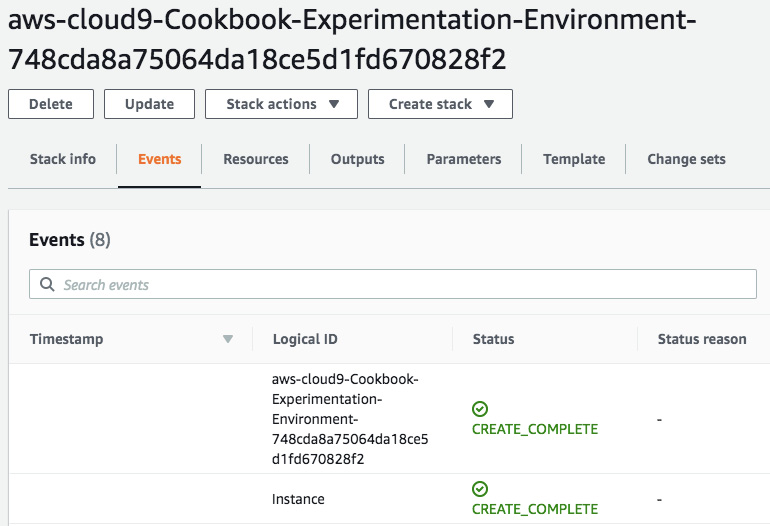Click the green check icon for Instance row
The height and width of the screenshot is (526, 770).
click(x=480, y=489)
